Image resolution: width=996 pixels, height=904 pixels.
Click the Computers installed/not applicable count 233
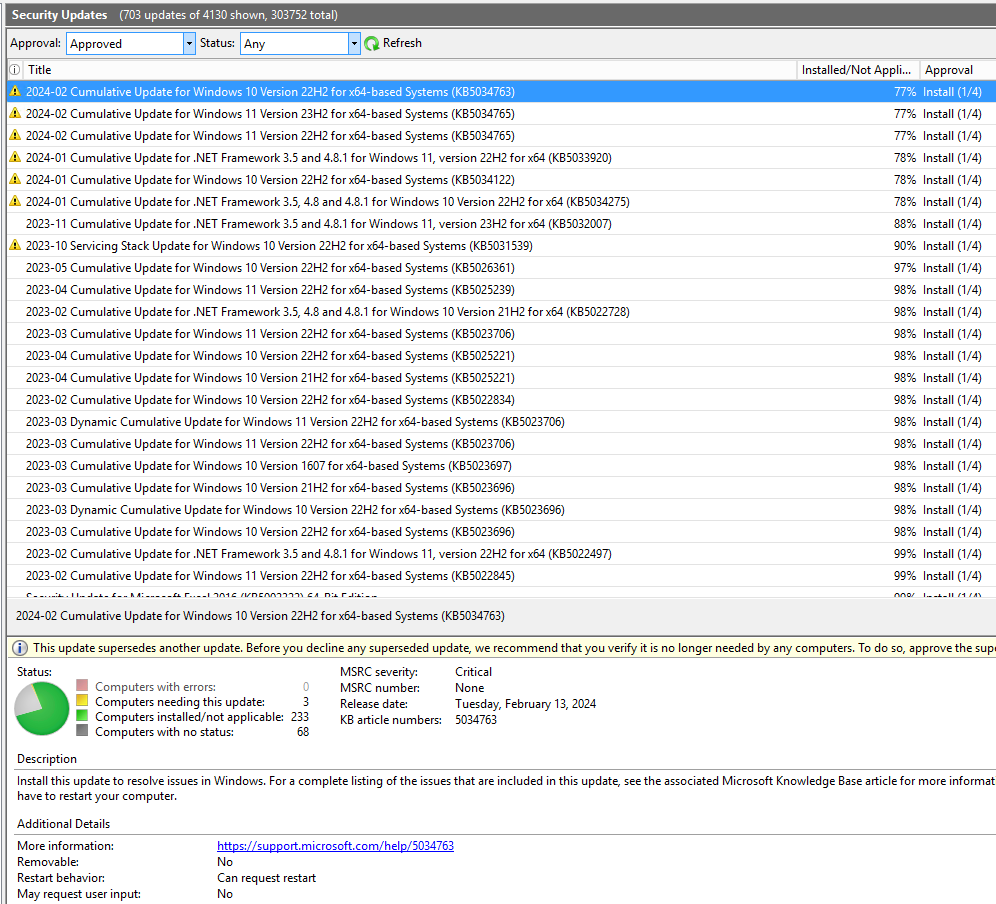click(x=300, y=717)
